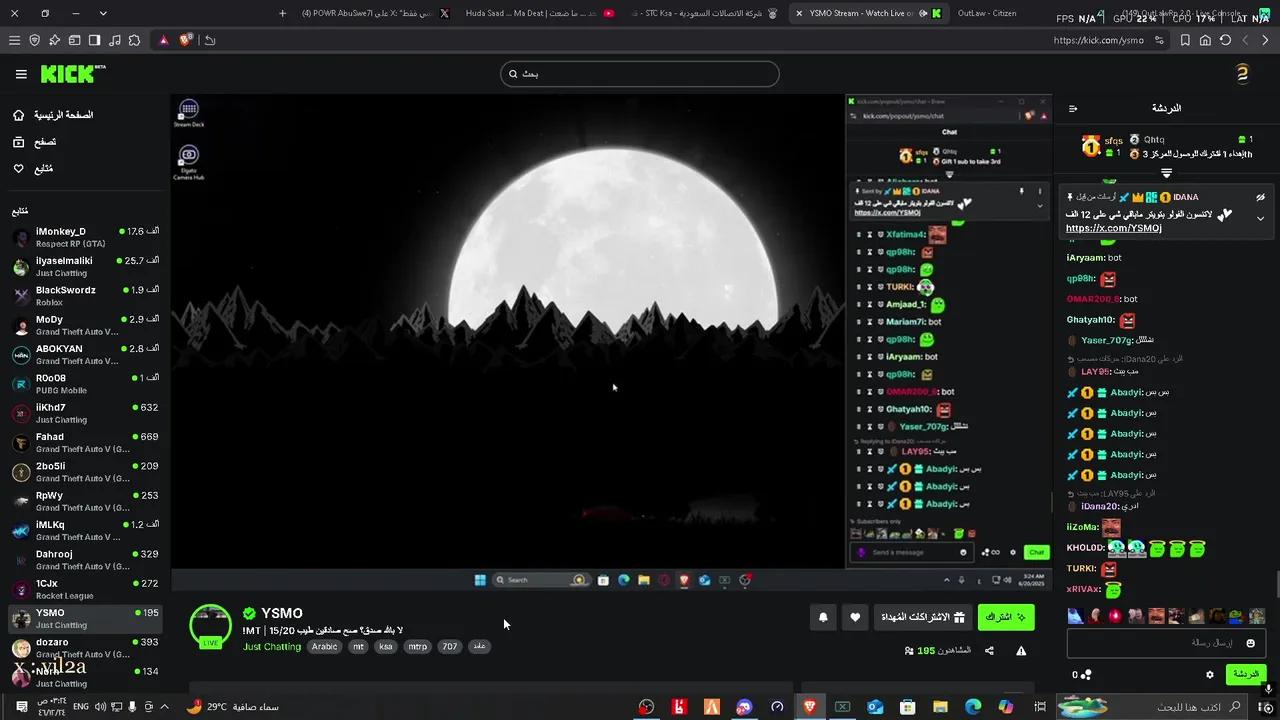
Task: Click username Ghatyah10 in chat
Action: pos(1090,320)
